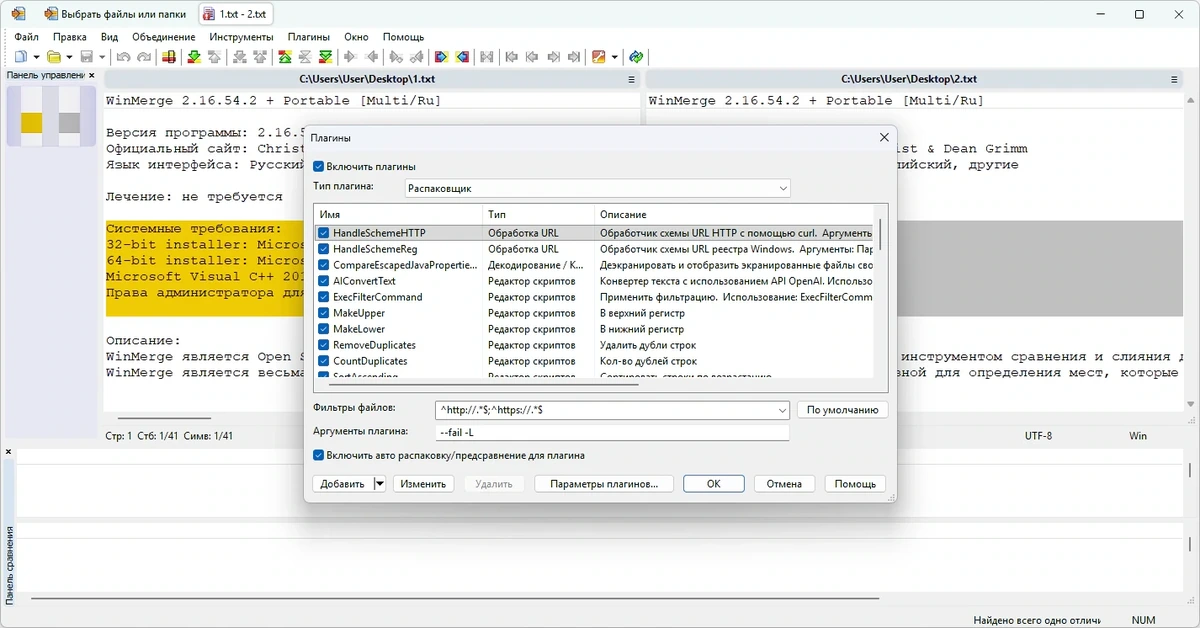This screenshot has width=1200, height=628.
Task: Uncheck the AIConvertText plugin checkbox
Action: (x=324, y=281)
